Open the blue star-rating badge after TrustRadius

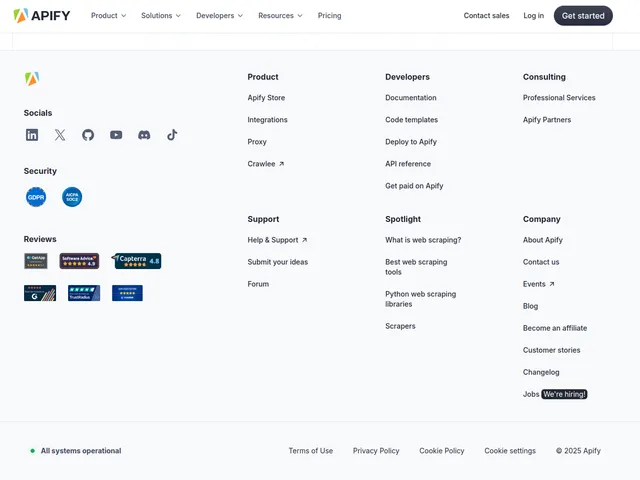click(127, 293)
